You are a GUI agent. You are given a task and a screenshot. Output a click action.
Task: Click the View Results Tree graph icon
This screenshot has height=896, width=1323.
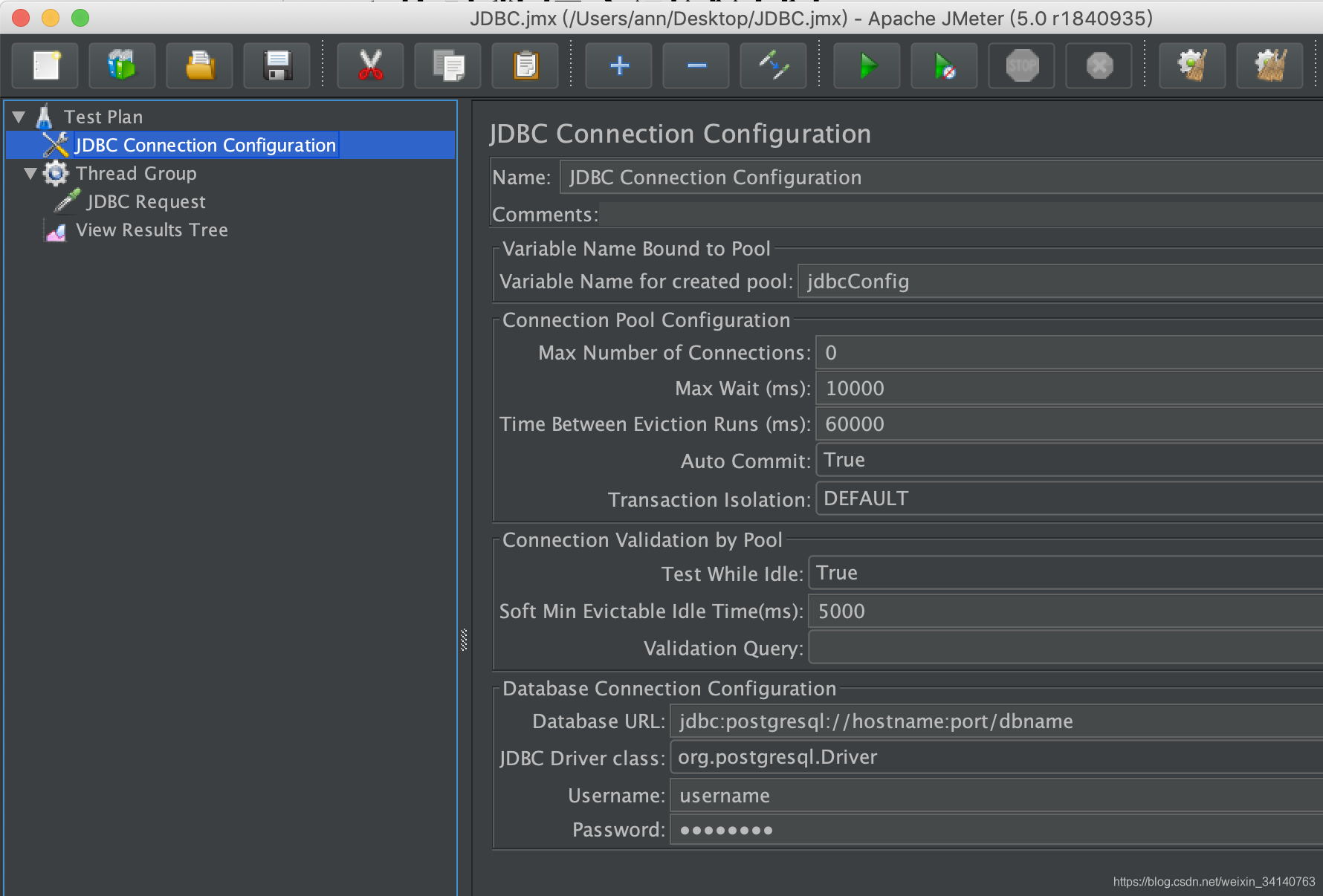tap(56, 231)
